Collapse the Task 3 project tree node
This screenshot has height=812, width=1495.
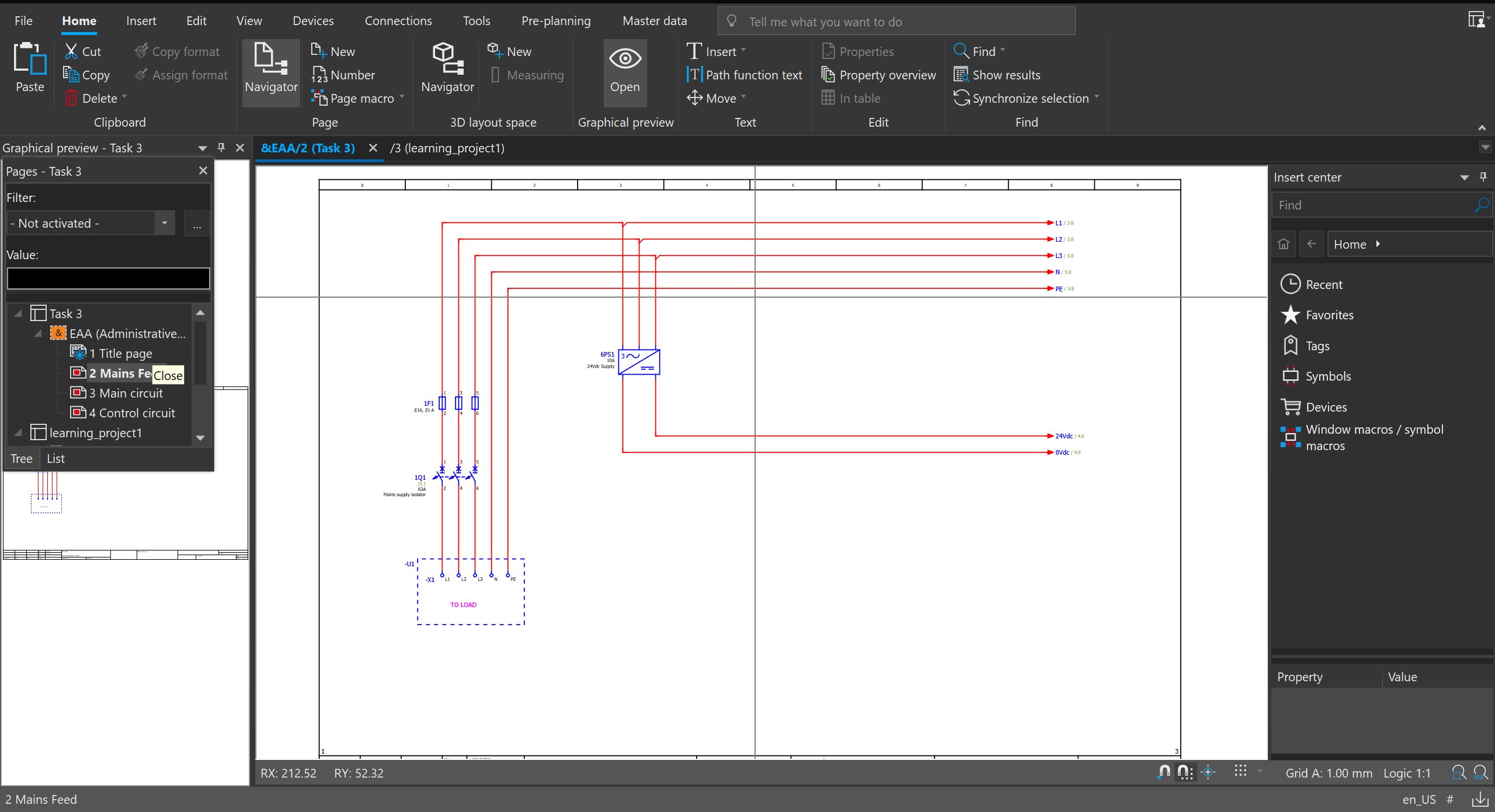(x=18, y=313)
